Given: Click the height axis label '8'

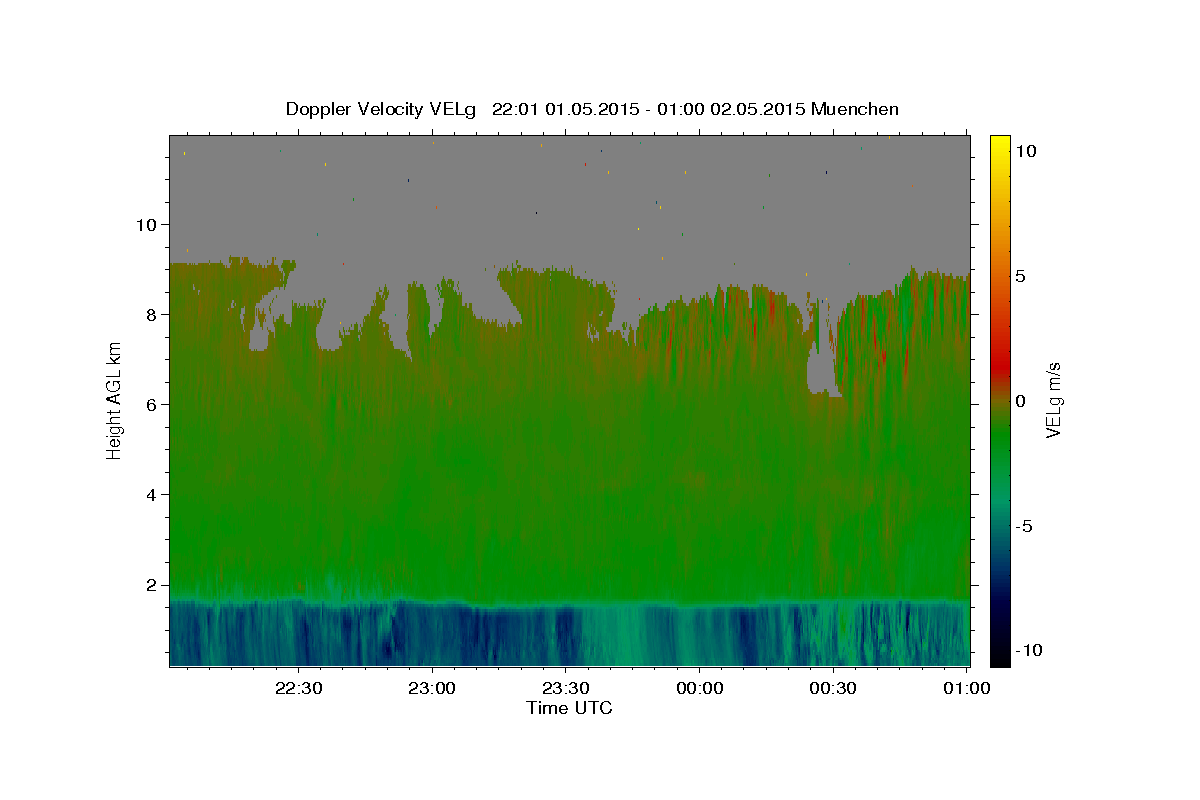Looking at the screenshot, I should (152, 314).
